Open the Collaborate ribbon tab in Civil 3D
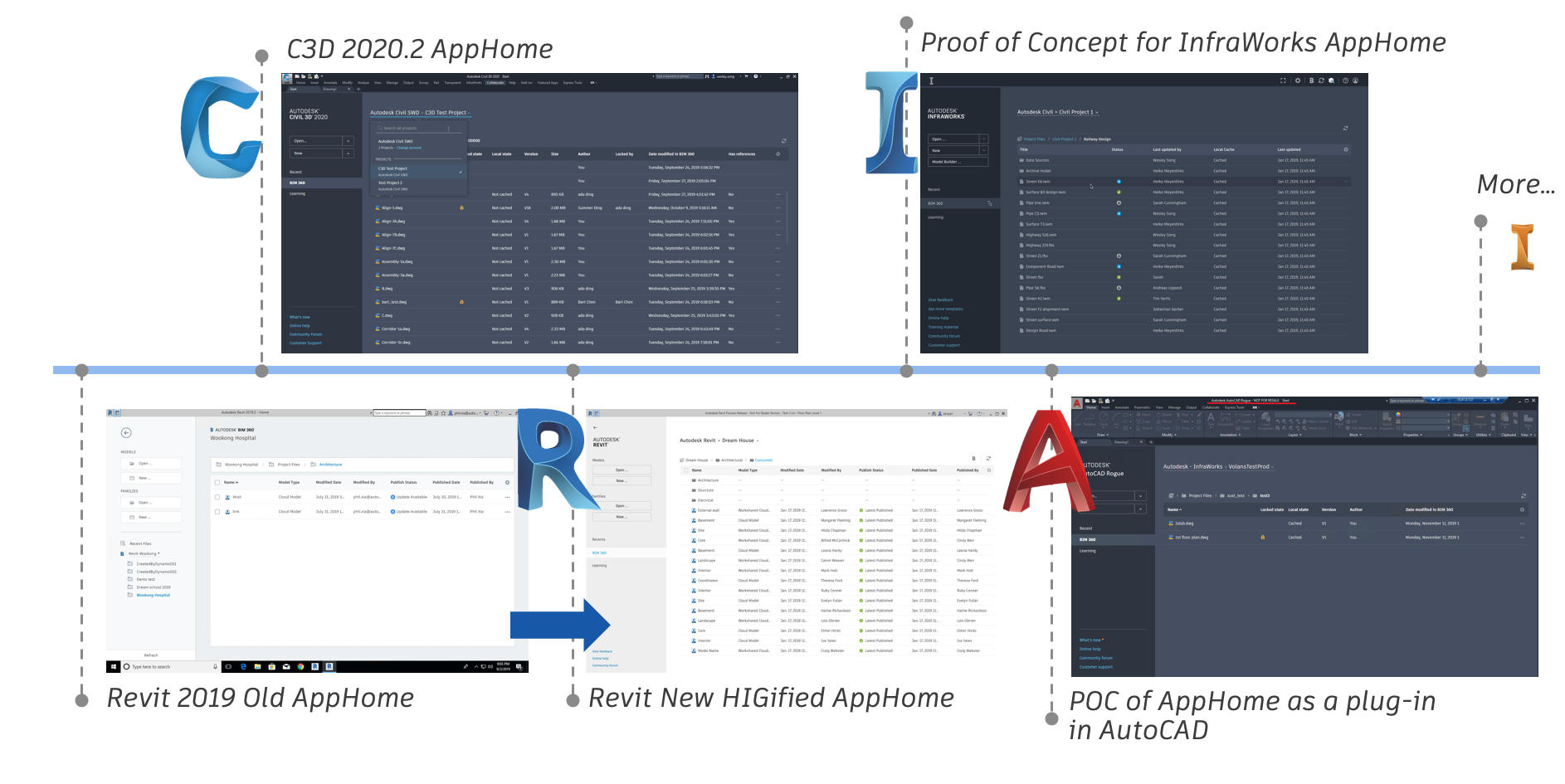Image resolution: width=1565 pixels, height=784 pixels. click(x=495, y=83)
